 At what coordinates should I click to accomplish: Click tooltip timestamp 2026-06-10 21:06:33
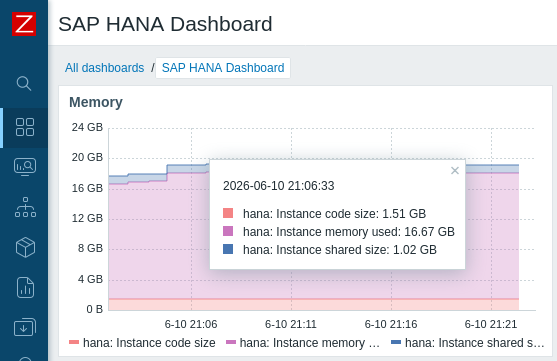tap(278, 186)
